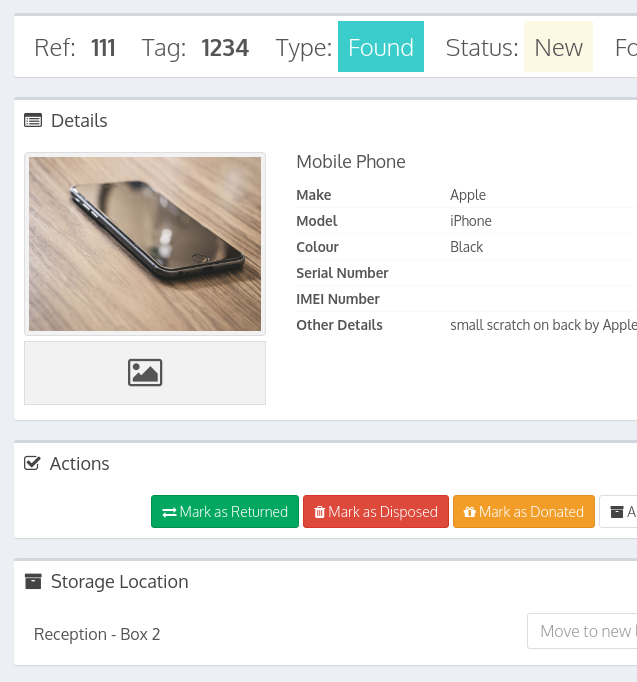Image resolution: width=637 pixels, height=682 pixels.
Task: Click the Reception - Box 2 location text
Action: coord(97,634)
